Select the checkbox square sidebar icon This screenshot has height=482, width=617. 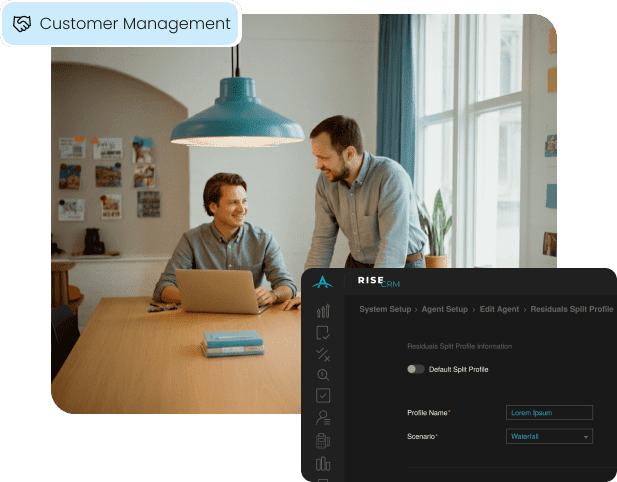coord(322,395)
